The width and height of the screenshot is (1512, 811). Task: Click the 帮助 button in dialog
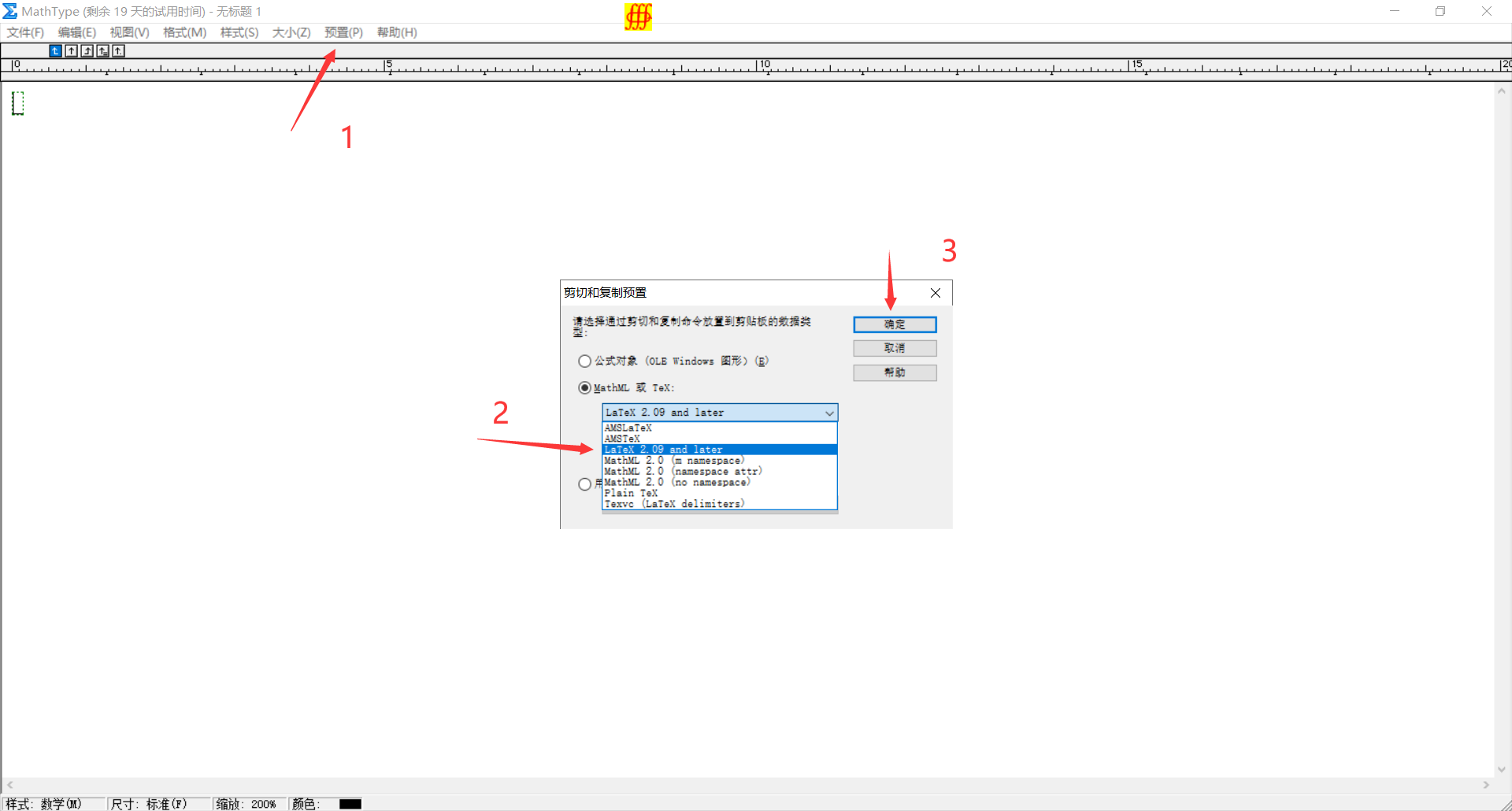click(895, 372)
